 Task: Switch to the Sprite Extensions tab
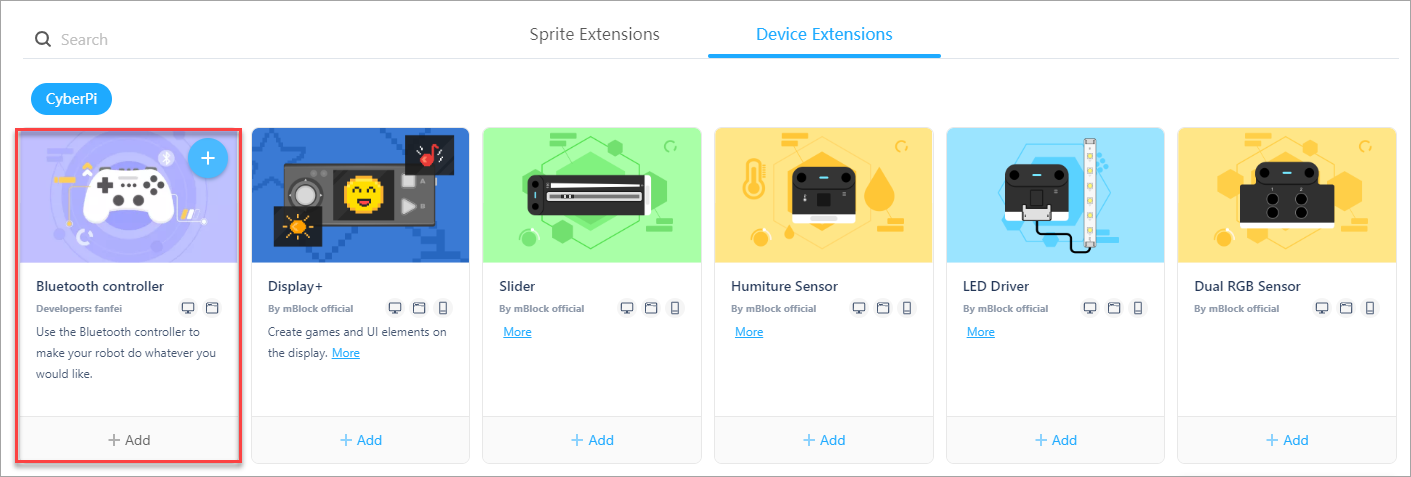point(594,34)
